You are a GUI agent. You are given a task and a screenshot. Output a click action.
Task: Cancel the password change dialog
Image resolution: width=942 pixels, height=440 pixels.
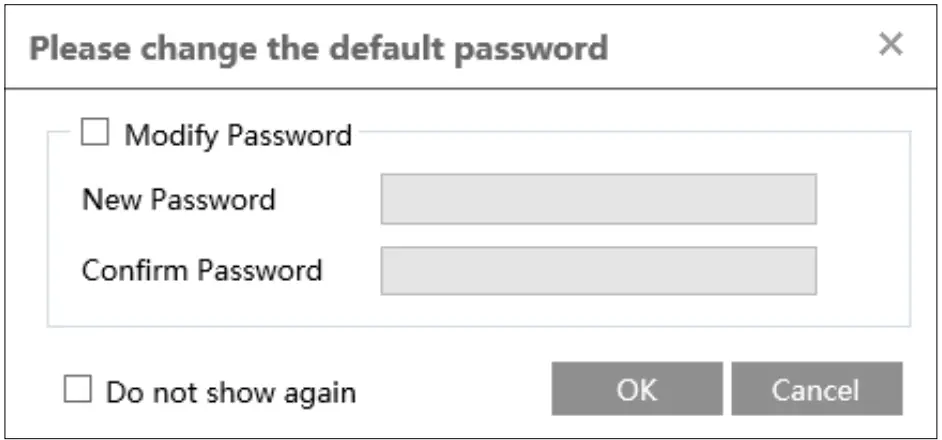[x=816, y=389]
